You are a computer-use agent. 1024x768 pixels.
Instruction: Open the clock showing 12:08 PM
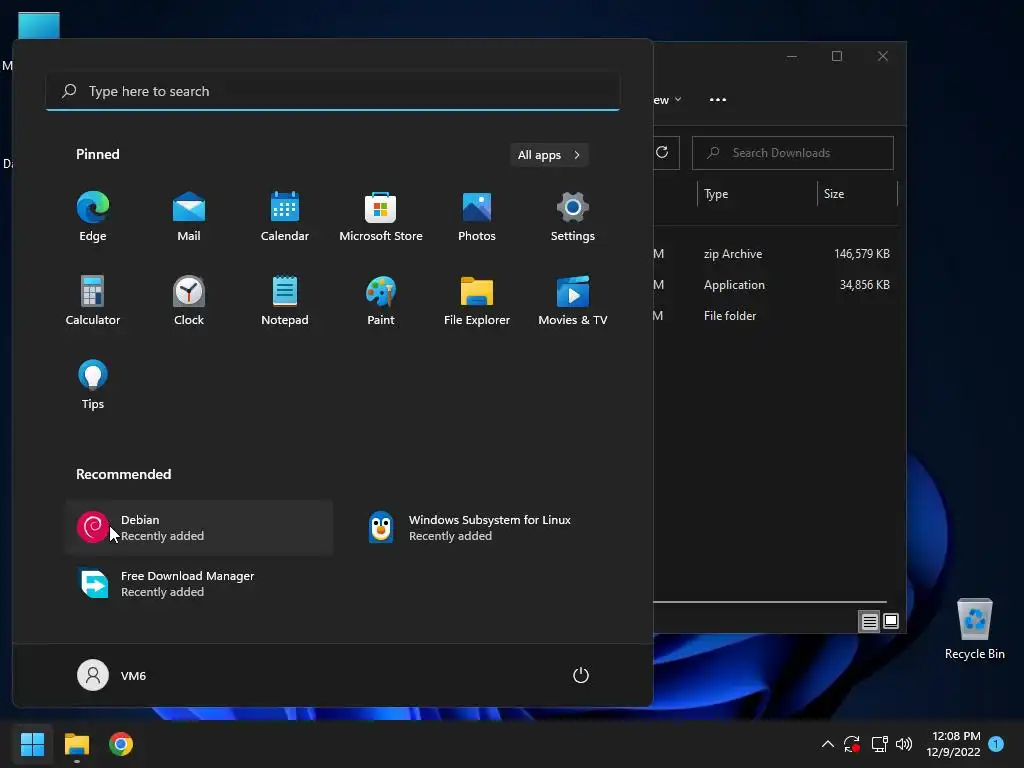click(953, 744)
